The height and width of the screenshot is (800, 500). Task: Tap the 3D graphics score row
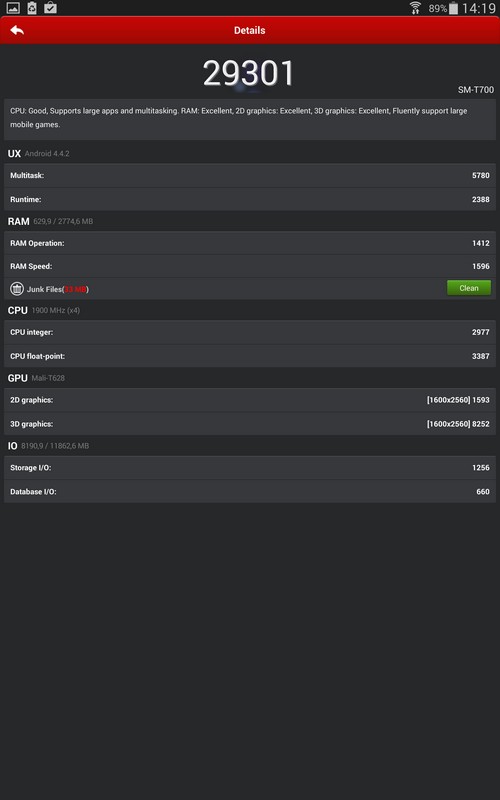point(250,424)
